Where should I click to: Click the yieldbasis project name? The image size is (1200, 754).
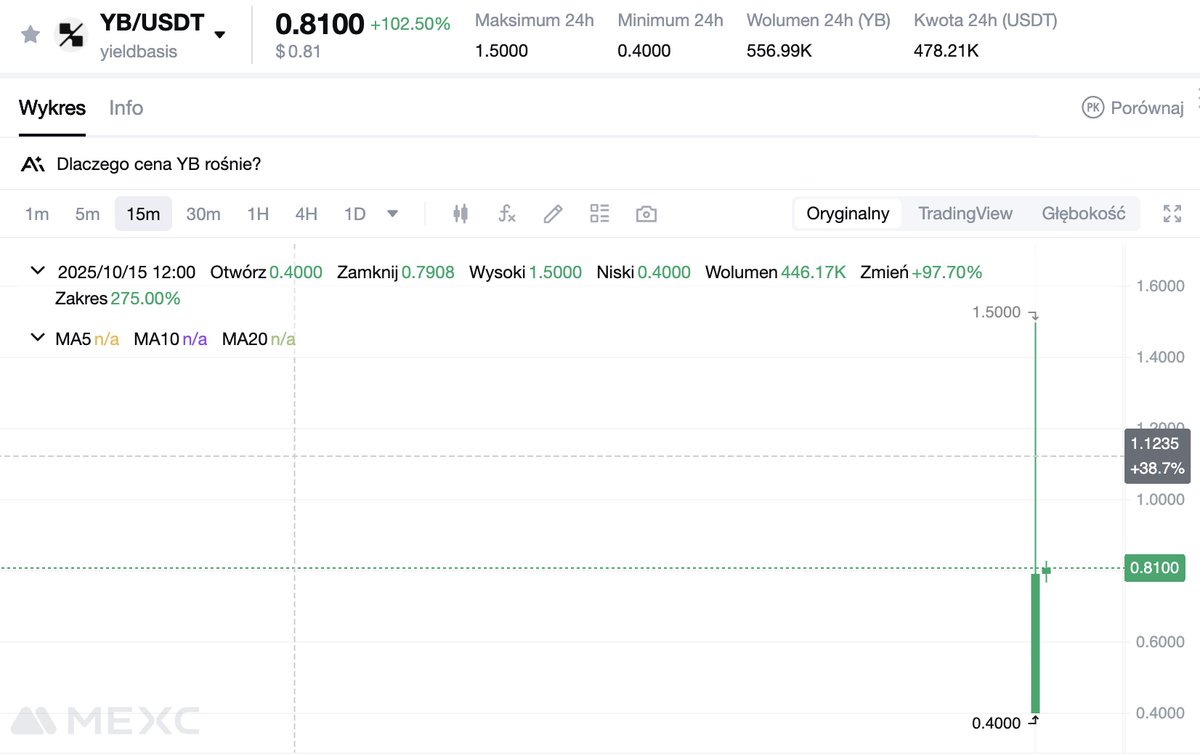point(138,52)
